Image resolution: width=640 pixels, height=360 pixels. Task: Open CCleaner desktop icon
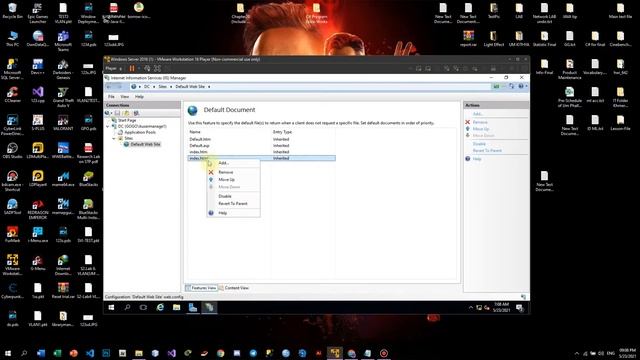click(12, 95)
